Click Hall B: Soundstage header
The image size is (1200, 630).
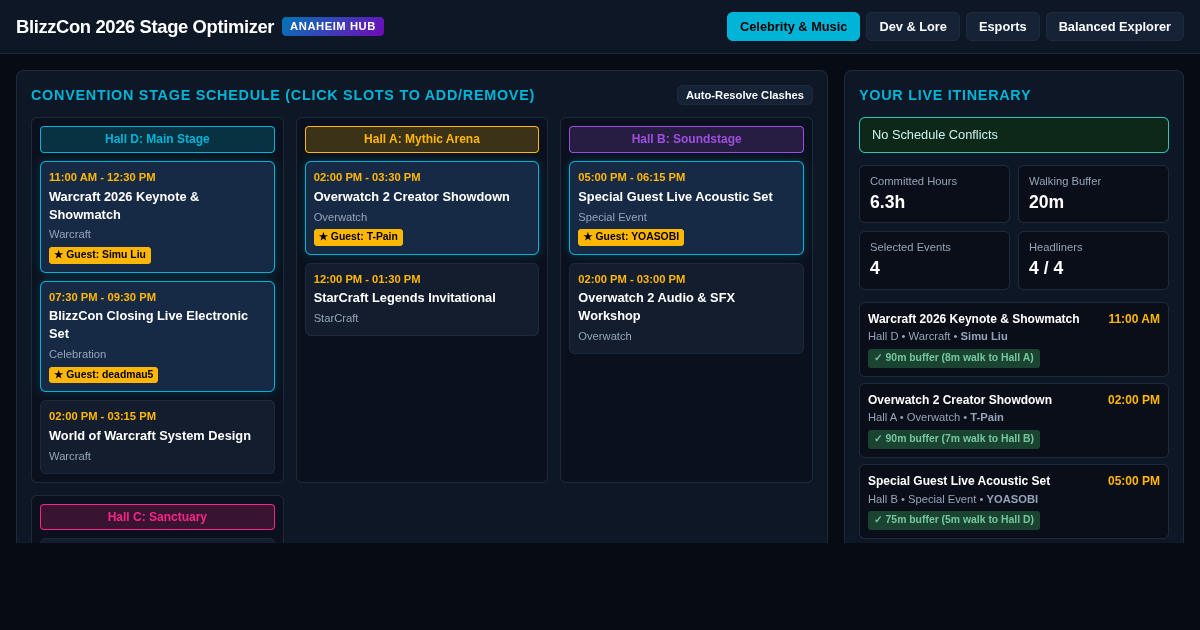686,139
